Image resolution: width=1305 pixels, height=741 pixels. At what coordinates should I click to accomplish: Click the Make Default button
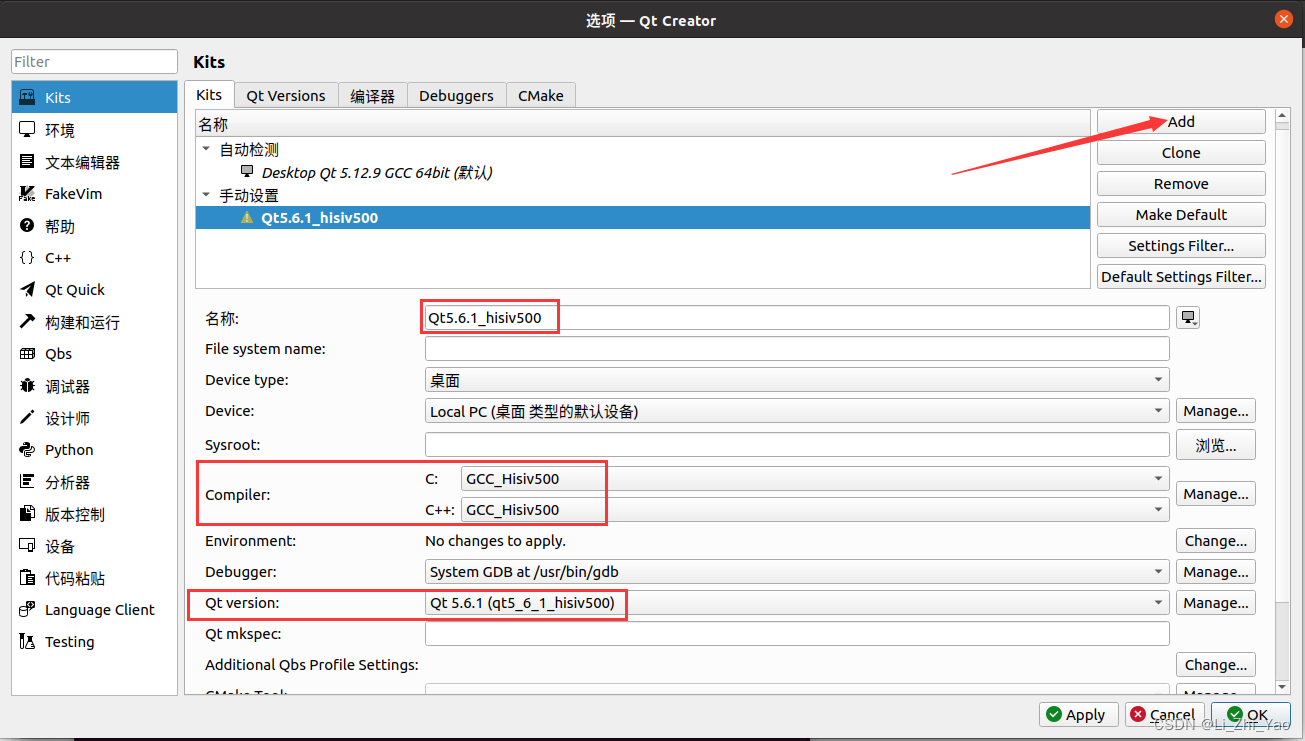coord(1181,214)
